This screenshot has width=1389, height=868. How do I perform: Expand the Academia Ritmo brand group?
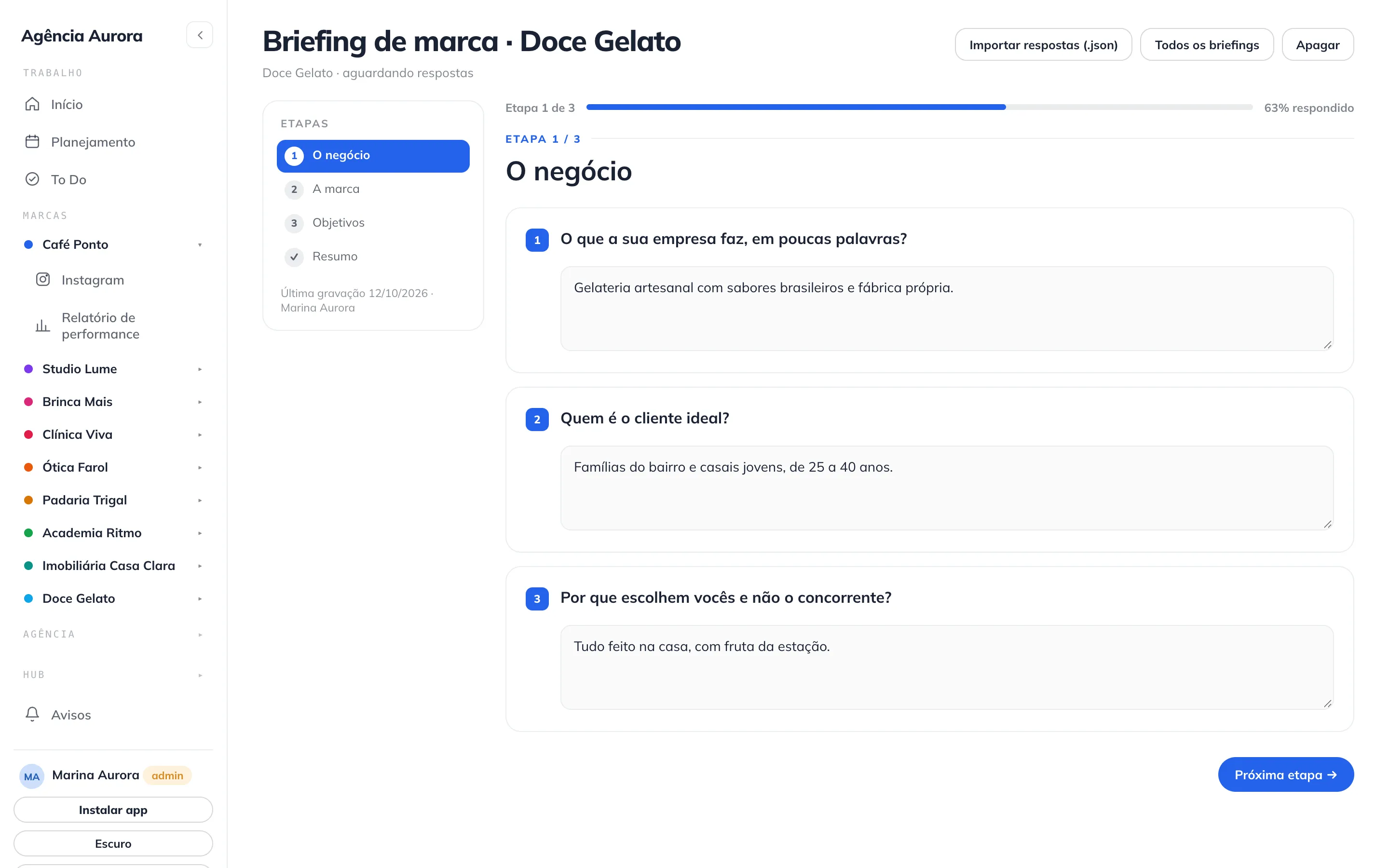coord(200,533)
